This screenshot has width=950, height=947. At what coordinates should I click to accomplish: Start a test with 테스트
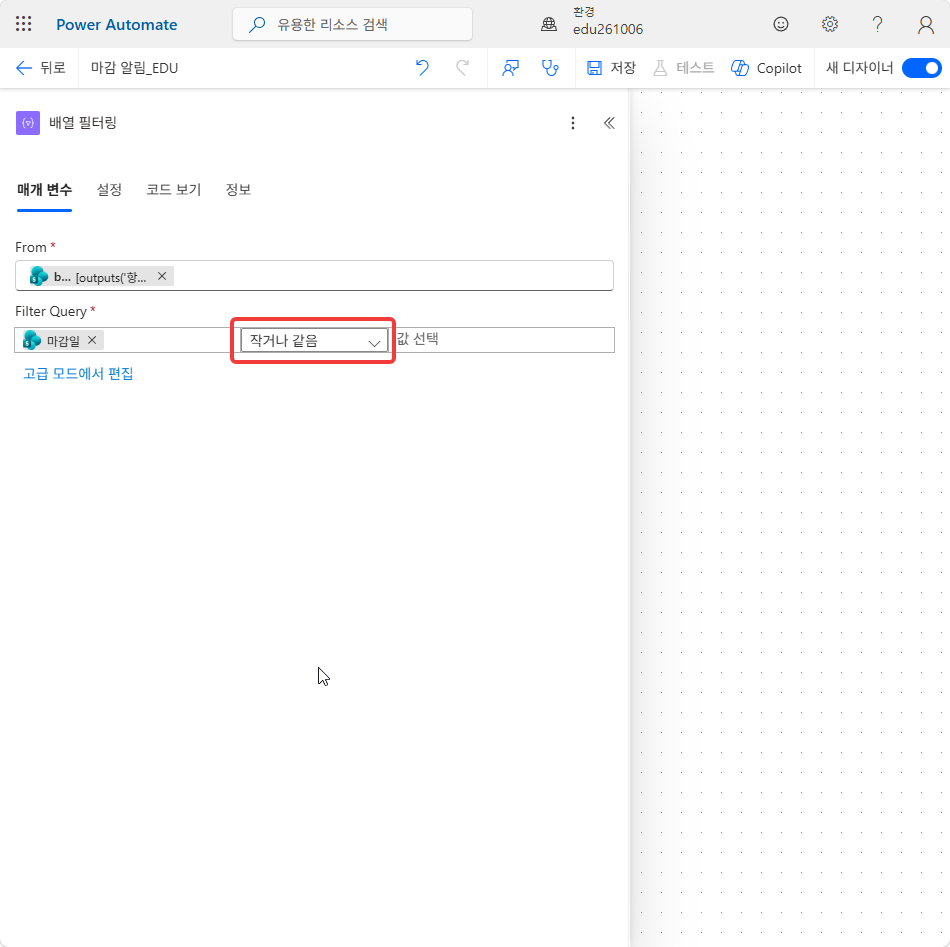point(683,68)
